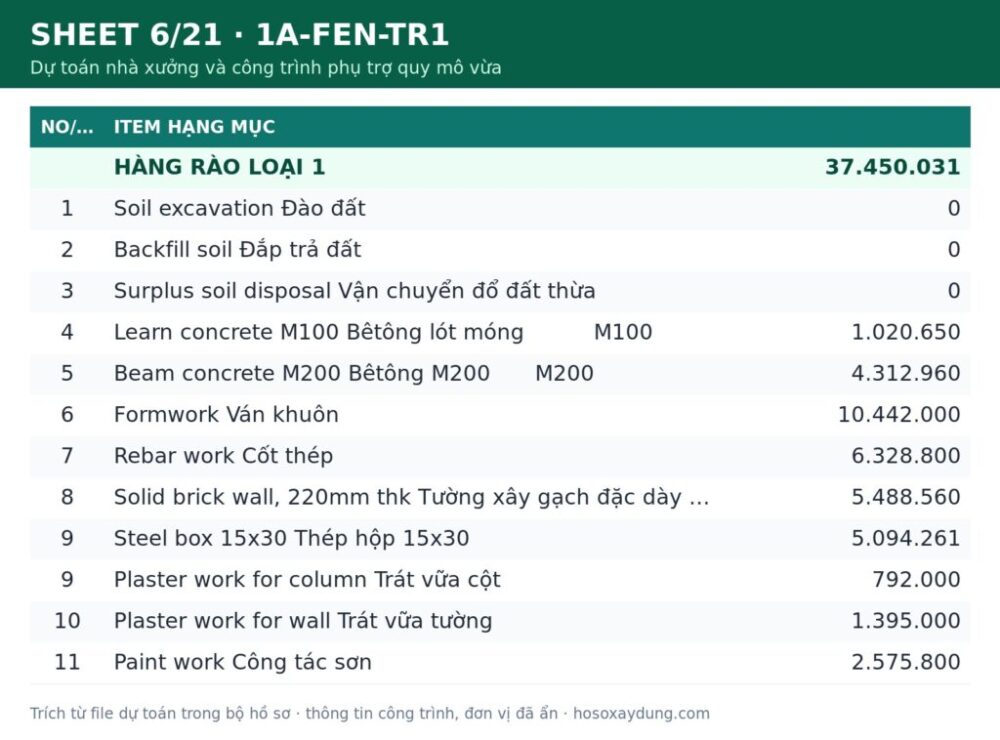
Task: Select the value 792.000
Action: point(916,580)
